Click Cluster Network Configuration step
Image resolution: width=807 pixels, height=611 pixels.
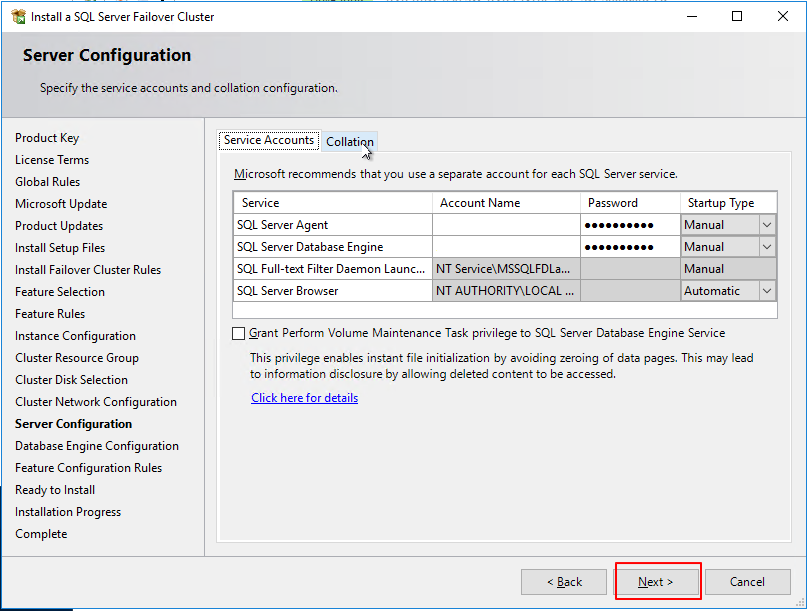pyautogui.click(x=96, y=402)
